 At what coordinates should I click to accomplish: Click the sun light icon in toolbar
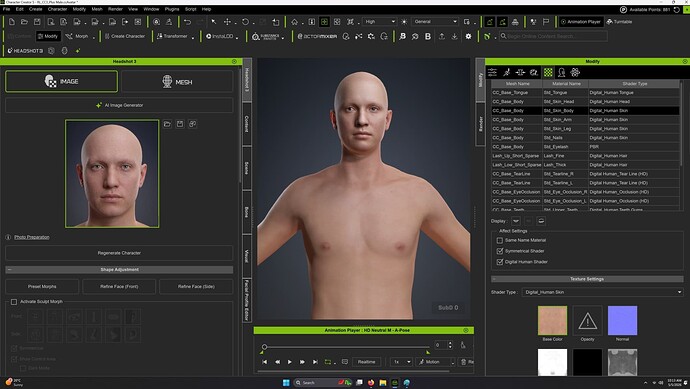tap(404, 22)
